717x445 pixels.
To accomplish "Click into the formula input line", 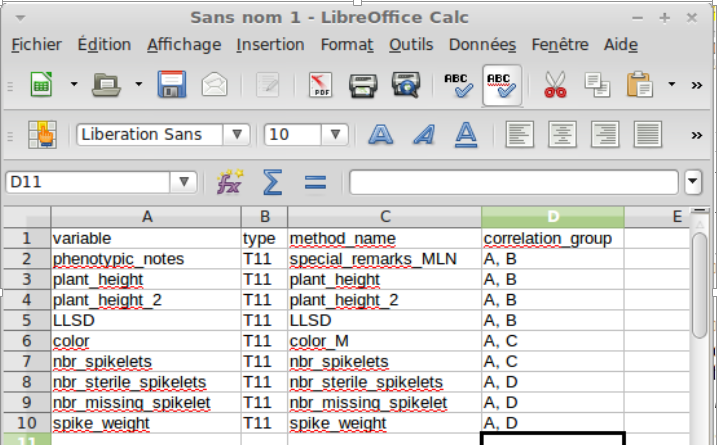I will (514, 182).
